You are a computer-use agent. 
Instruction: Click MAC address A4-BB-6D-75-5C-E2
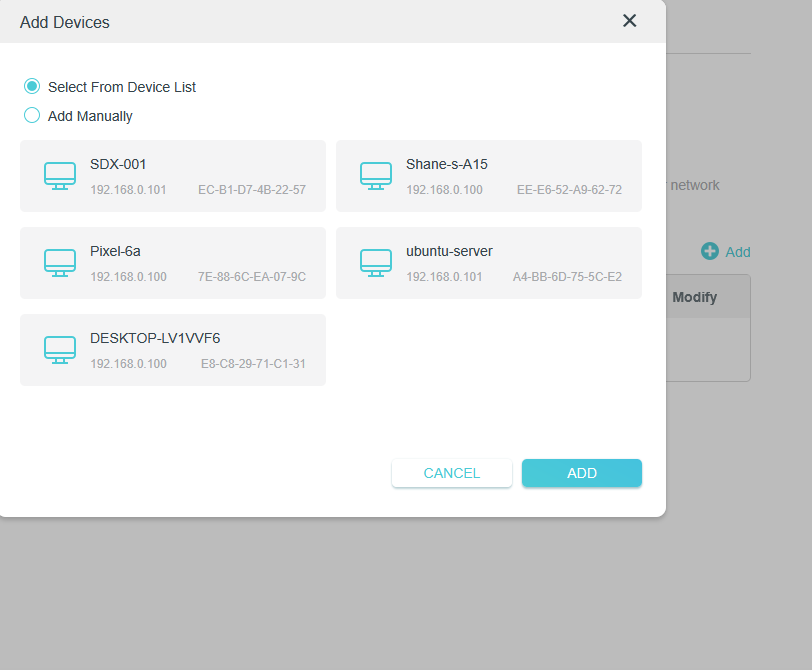pos(567,277)
